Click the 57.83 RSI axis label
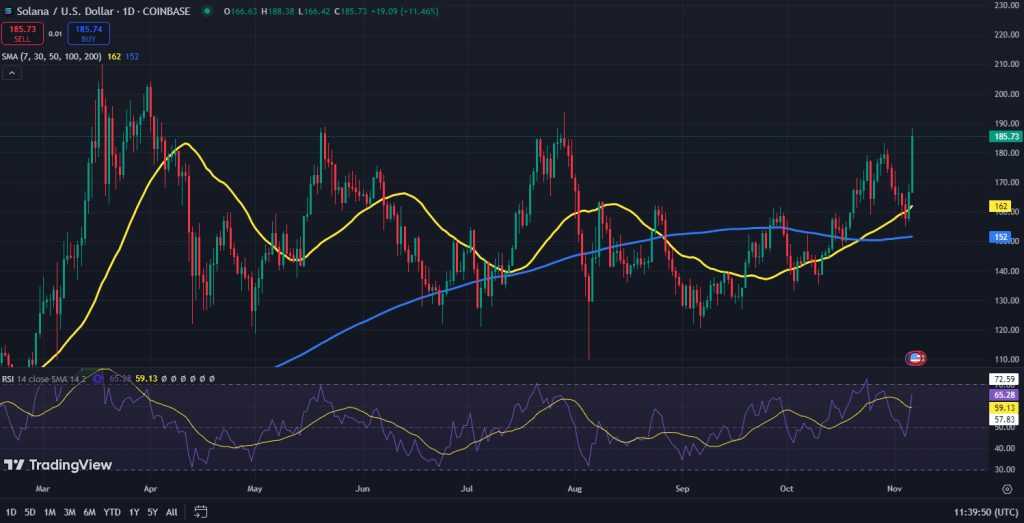Screen dimensions: 1024x523 [x=1005, y=419]
